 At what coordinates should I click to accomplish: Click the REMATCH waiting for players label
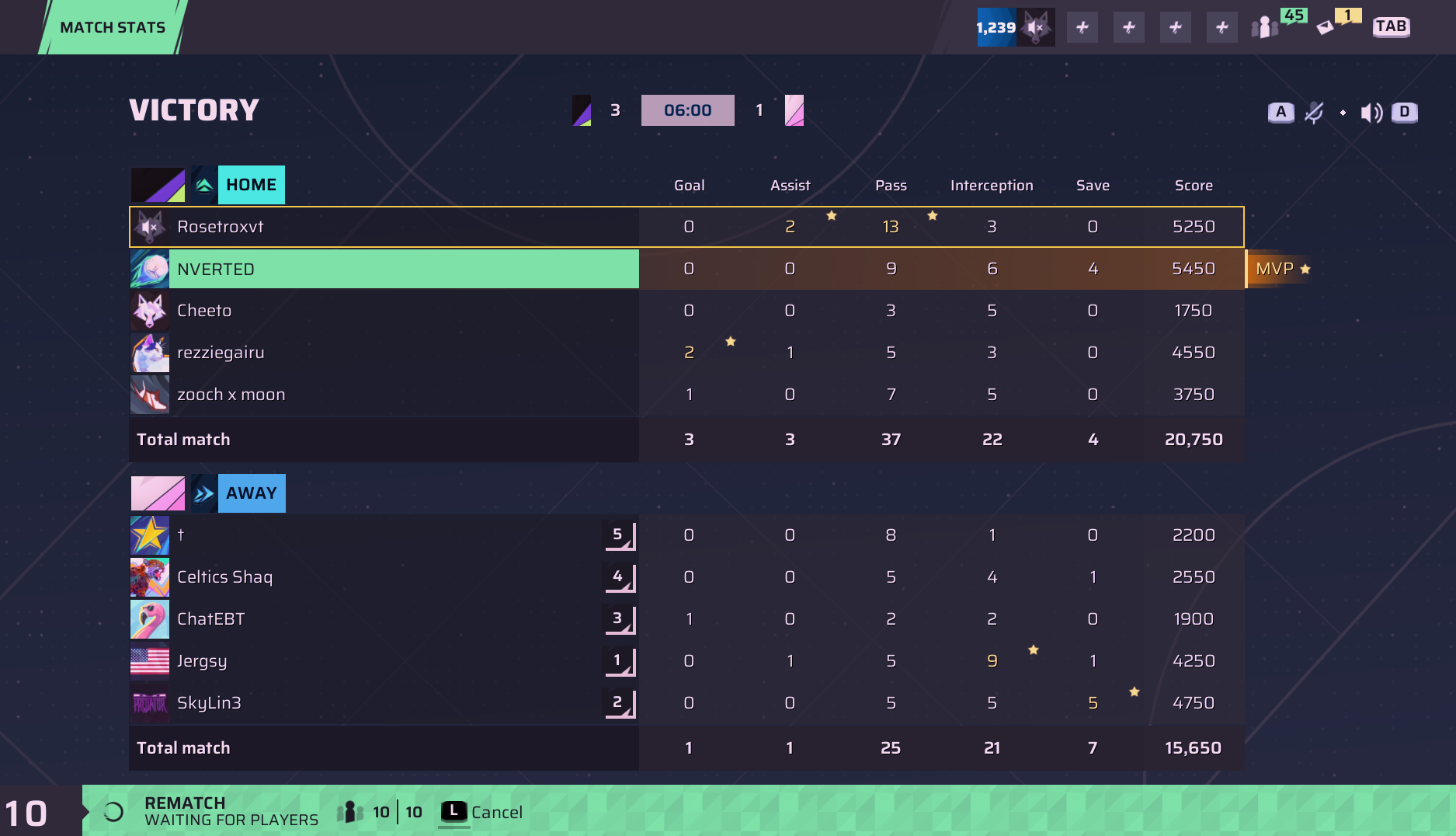coord(231,811)
